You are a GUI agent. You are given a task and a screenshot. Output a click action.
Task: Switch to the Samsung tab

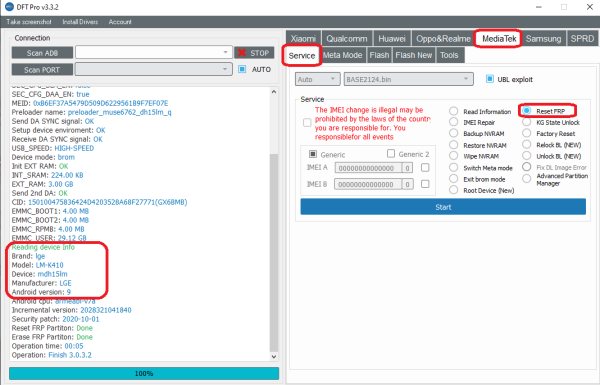point(543,39)
